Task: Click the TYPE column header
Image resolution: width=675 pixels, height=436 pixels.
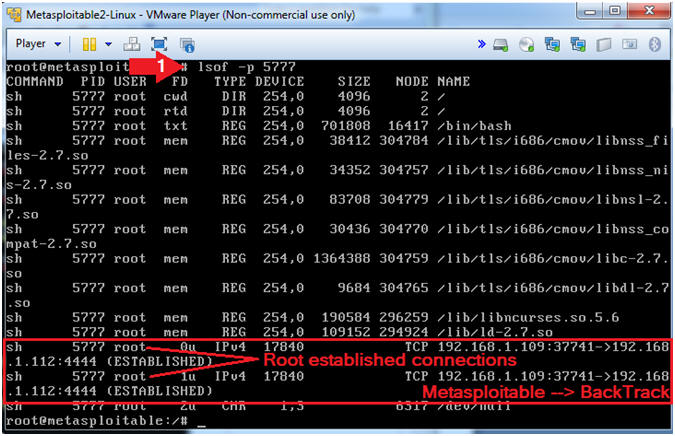Action: tap(230, 81)
